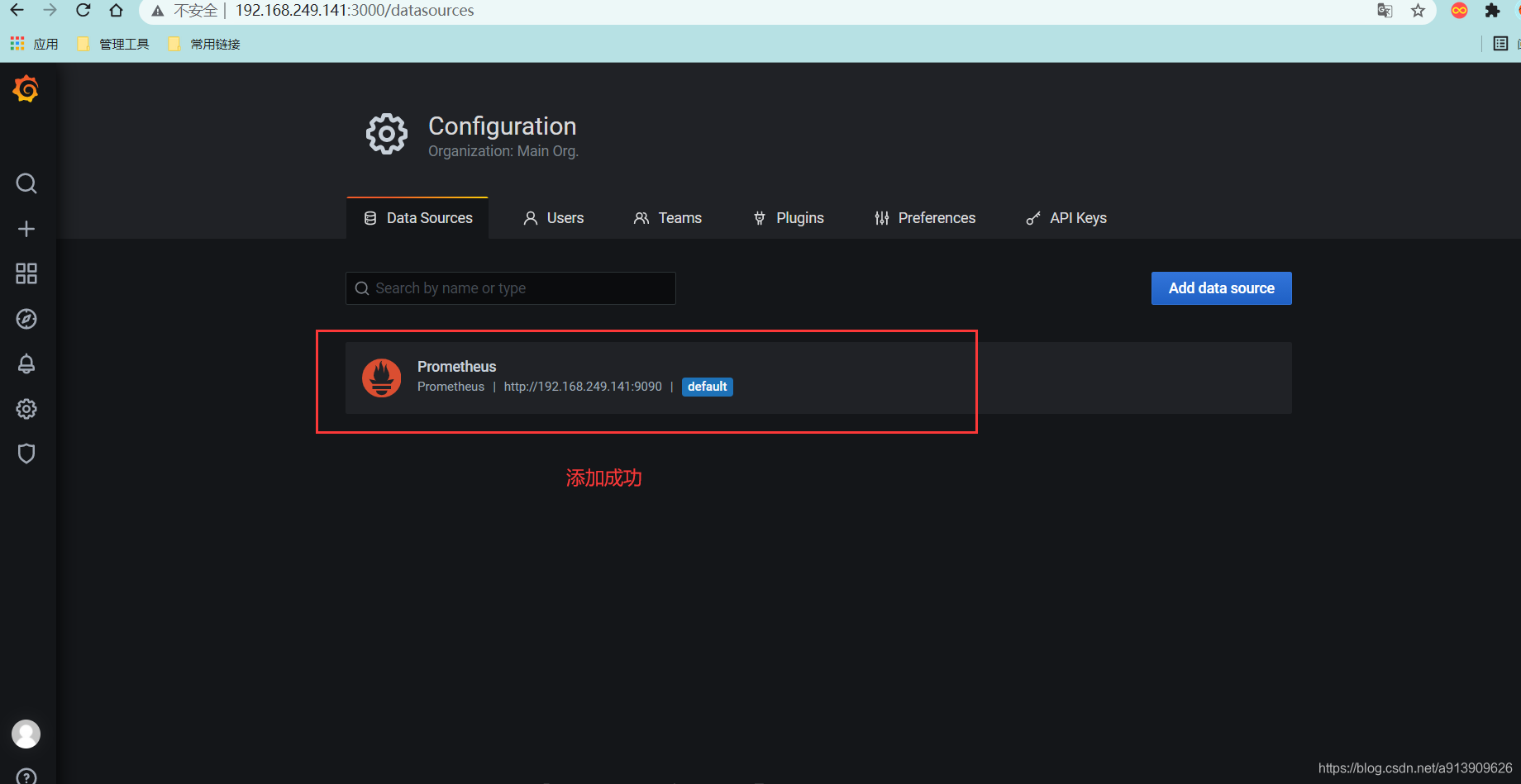Reload the page with the refresh icon
The width and height of the screenshot is (1521, 784).
(x=83, y=11)
